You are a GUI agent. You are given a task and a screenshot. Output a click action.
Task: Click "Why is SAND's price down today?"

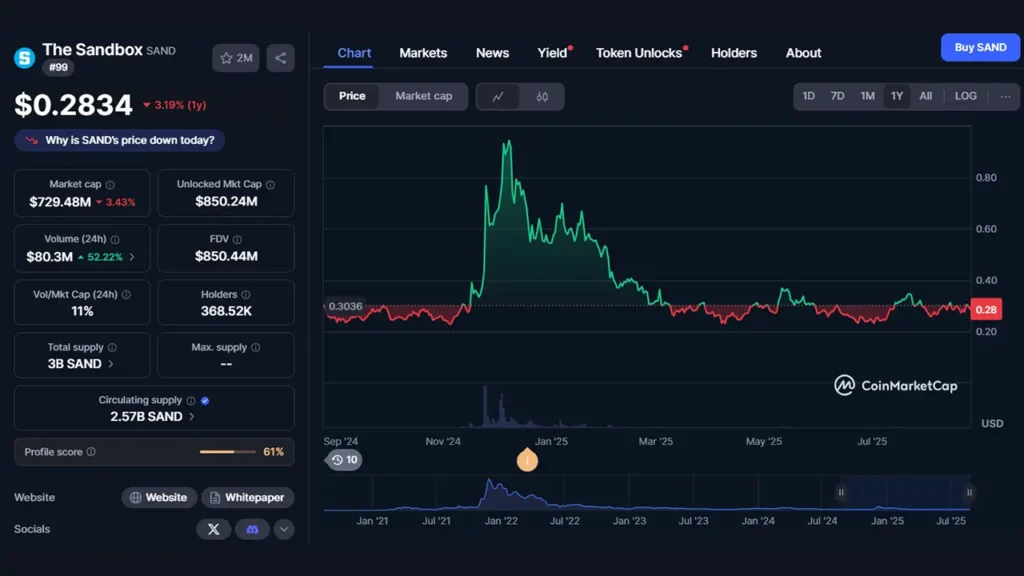click(120, 140)
